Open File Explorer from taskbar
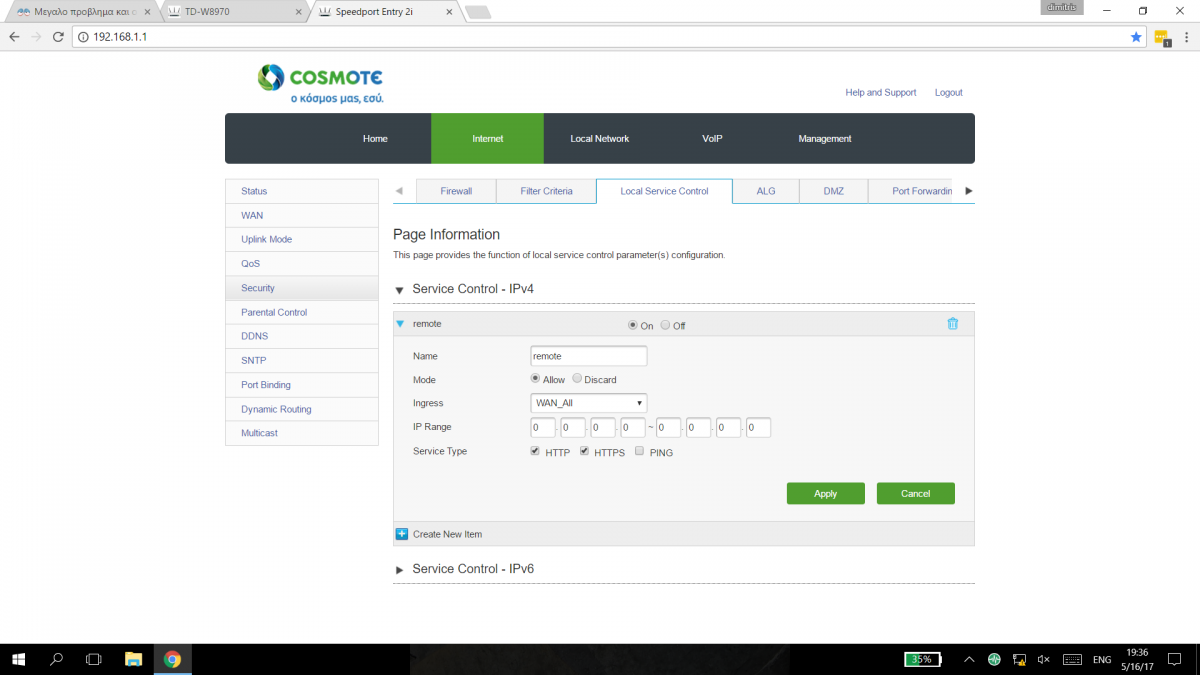Image resolution: width=1200 pixels, height=675 pixels. click(x=133, y=660)
